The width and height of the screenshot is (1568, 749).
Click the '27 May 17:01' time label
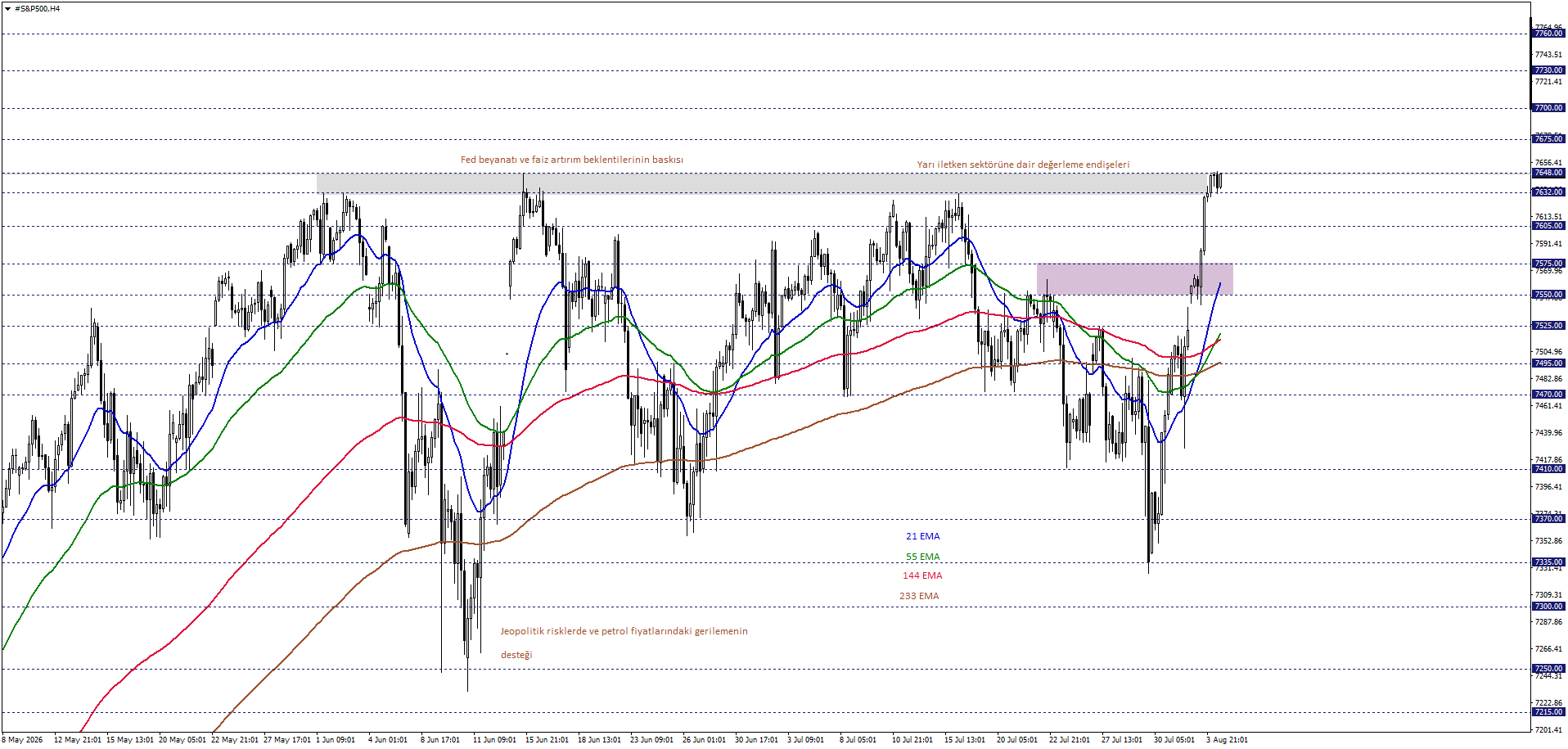click(x=287, y=740)
